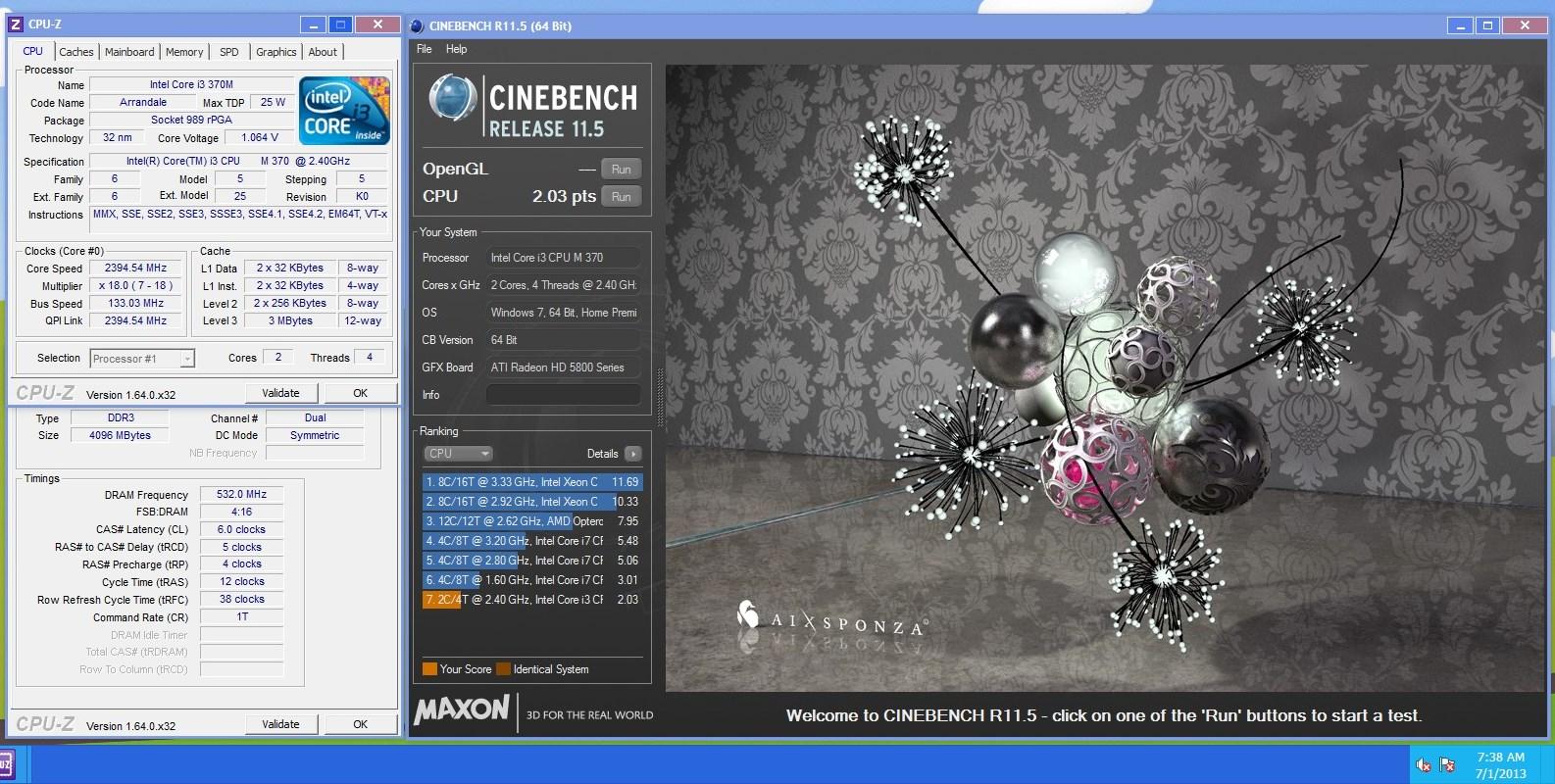Switch to the Caches tab
1555x784 pixels.
pos(75,52)
